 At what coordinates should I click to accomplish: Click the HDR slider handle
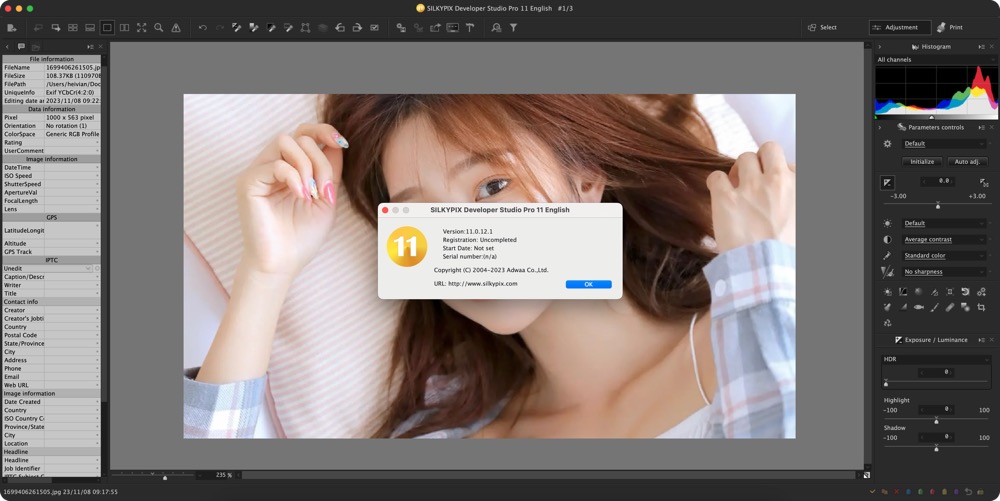886,383
